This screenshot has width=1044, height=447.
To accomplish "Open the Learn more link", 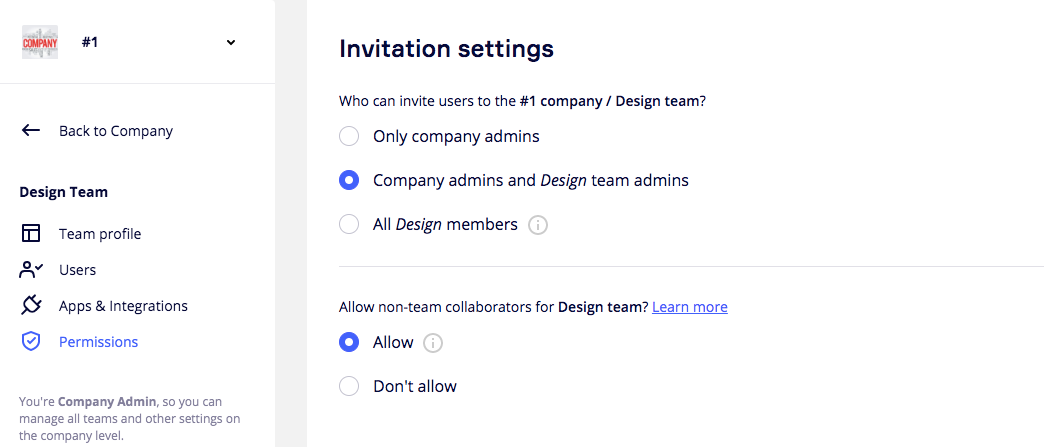I will click(x=690, y=307).
